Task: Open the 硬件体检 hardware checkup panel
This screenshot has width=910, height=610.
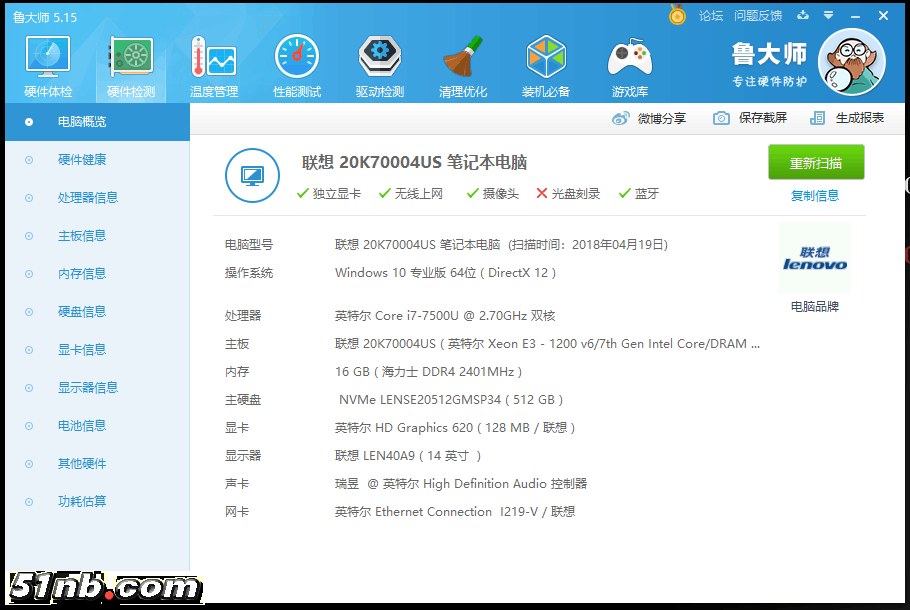Action: tap(47, 64)
